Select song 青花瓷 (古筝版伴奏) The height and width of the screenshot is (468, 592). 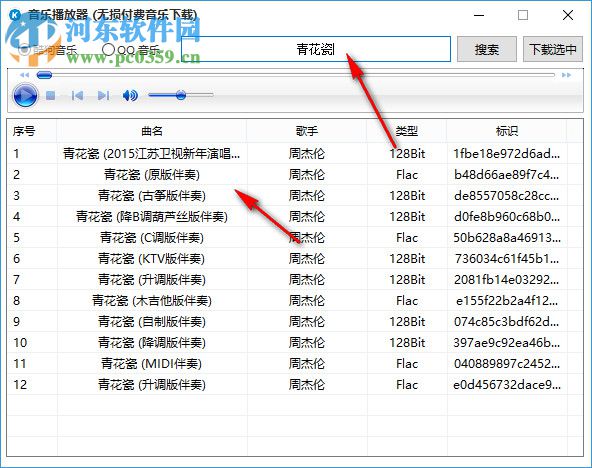[152, 196]
